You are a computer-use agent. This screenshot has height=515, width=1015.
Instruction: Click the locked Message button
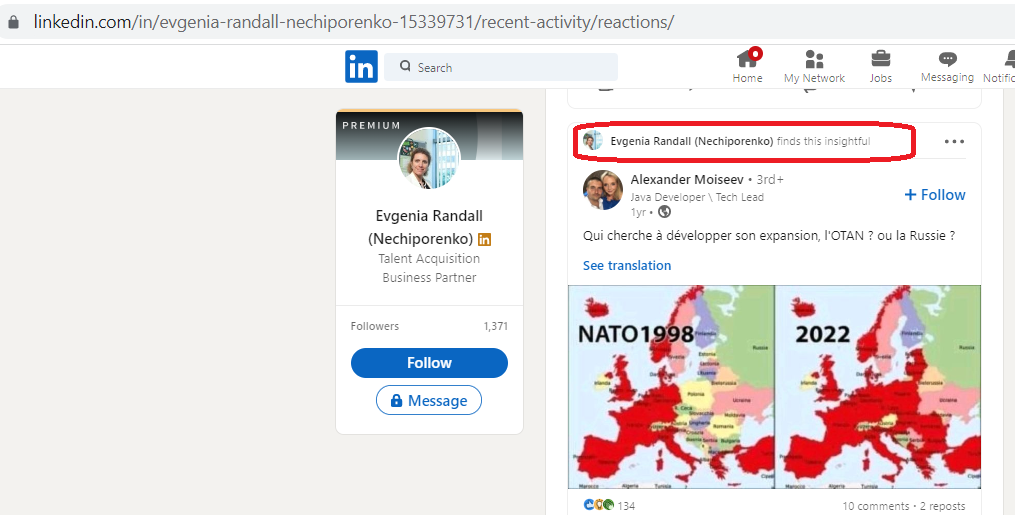point(429,400)
